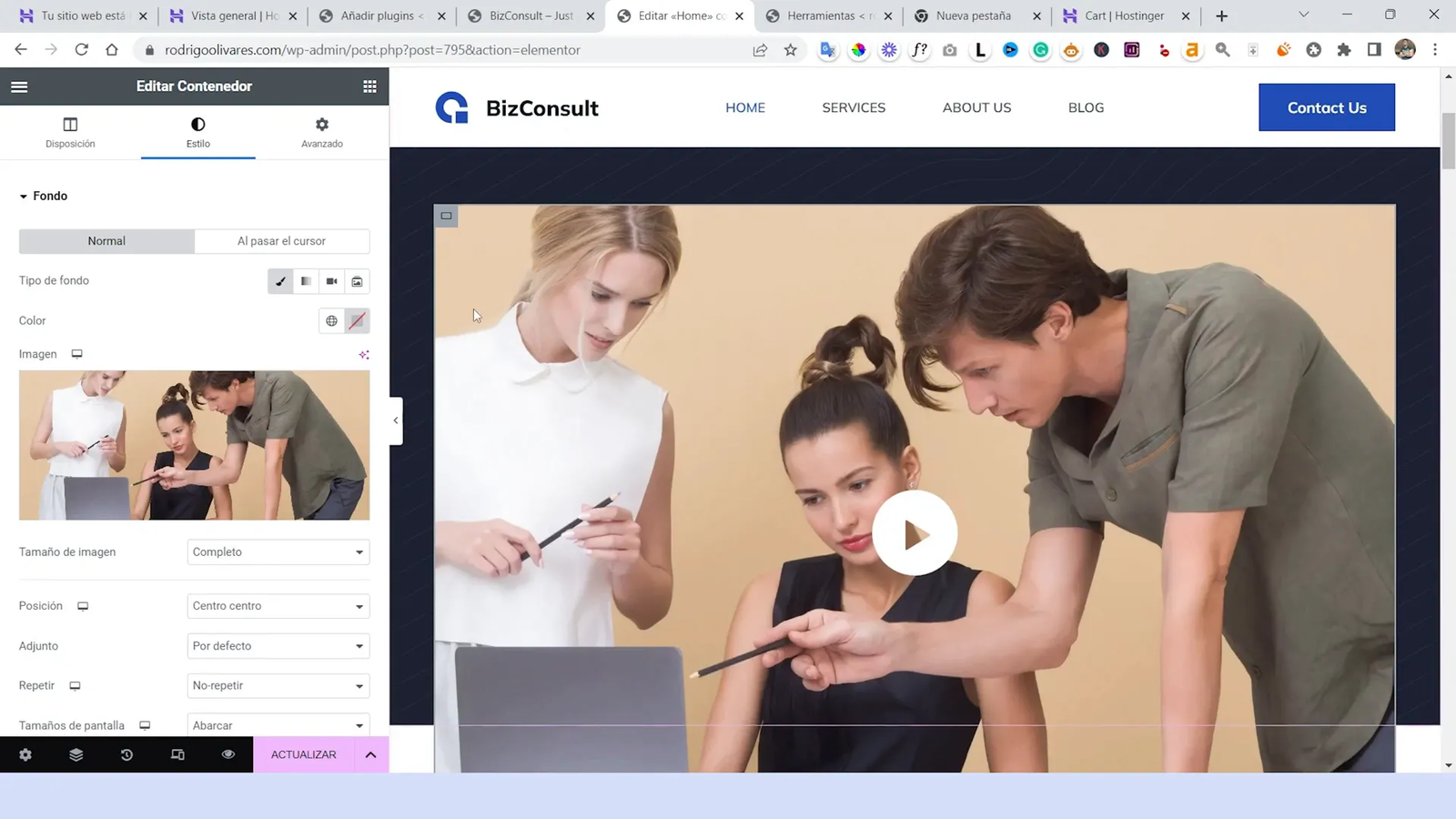Open the 'Posición' dropdown
Screen dimensions: 1456x819
point(278,605)
